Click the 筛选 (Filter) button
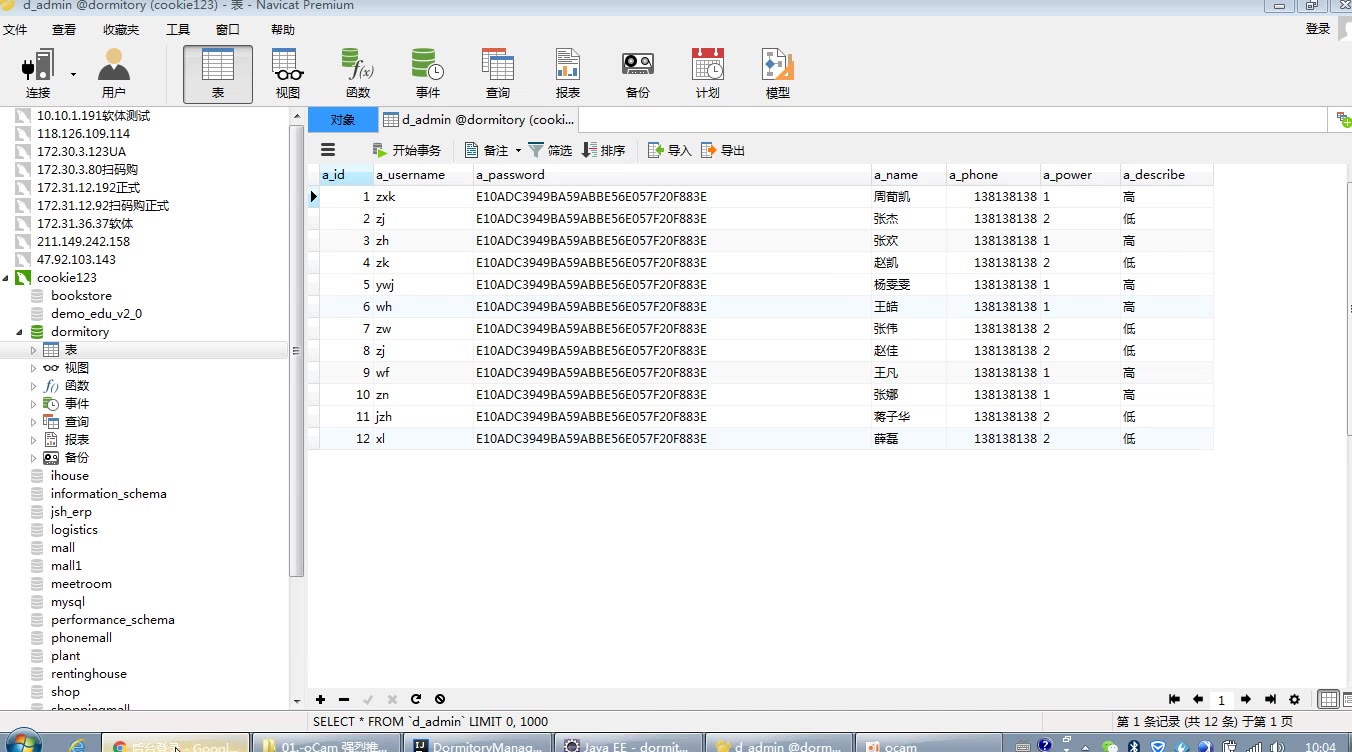 click(x=550, y=151)
